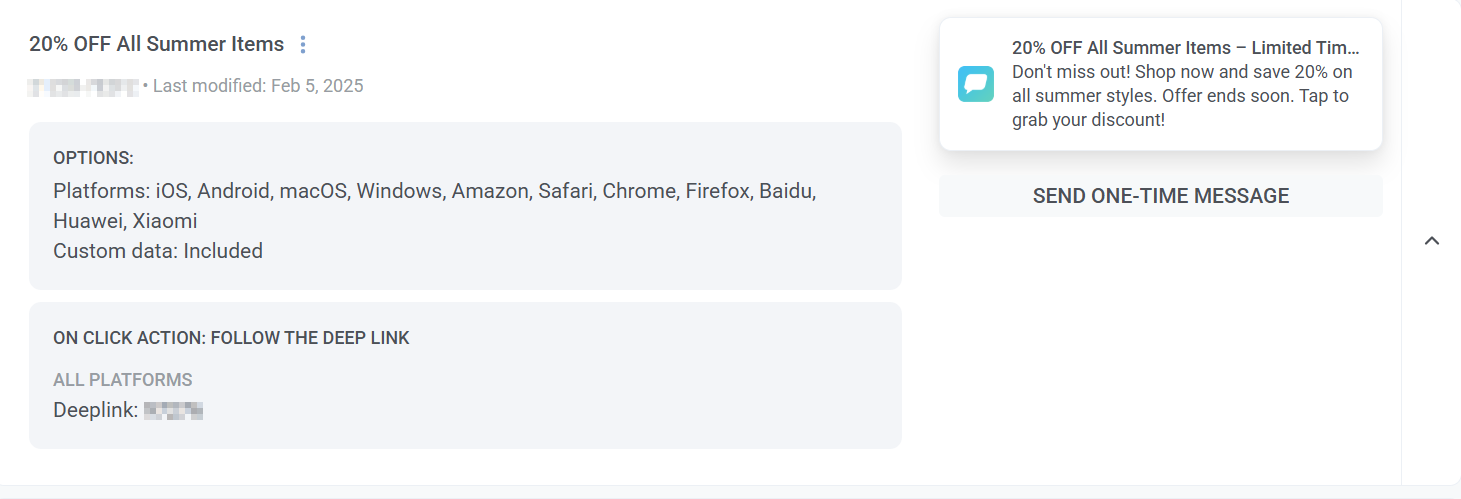This screenshot has height=499, width=1461.
Task: Click the 'ON CLICK ACTION: FOLLOW THE DEEP LINK' heading
Action: (231, 338)
